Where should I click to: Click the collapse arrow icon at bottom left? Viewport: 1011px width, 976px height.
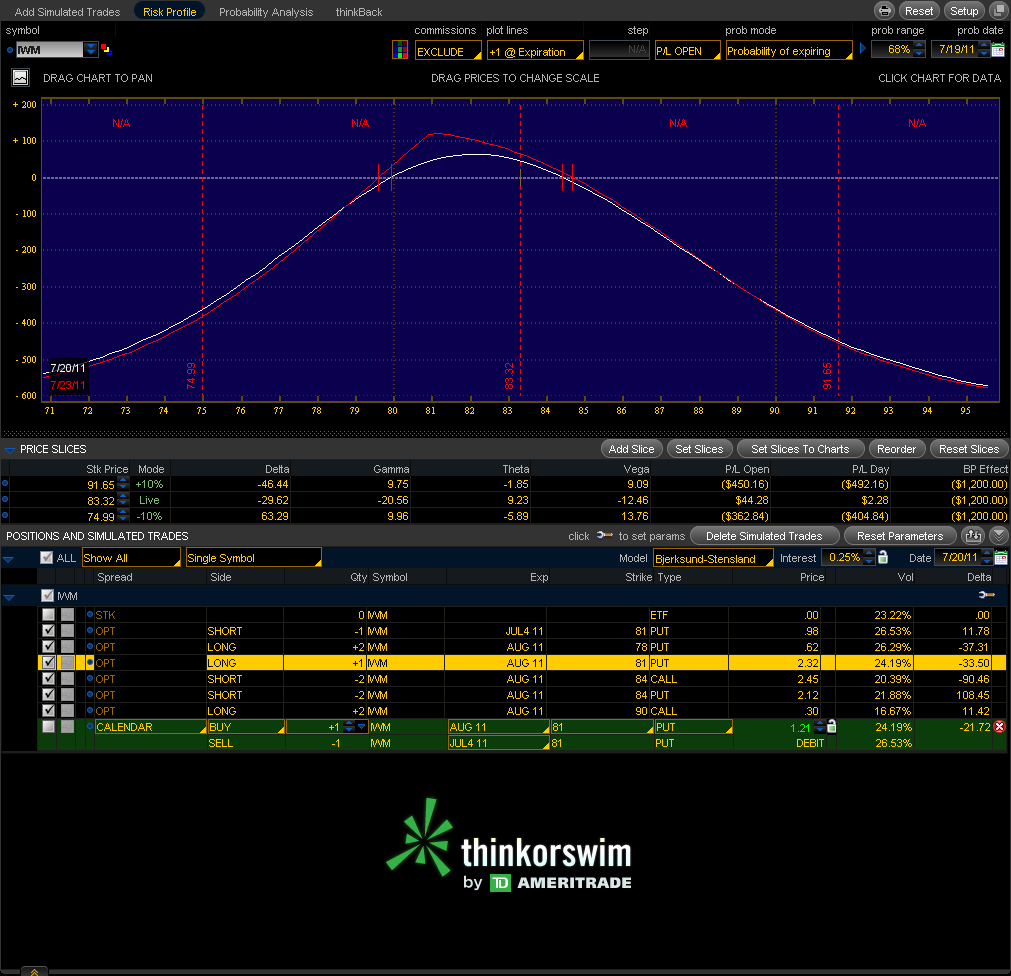pos(34,971)
